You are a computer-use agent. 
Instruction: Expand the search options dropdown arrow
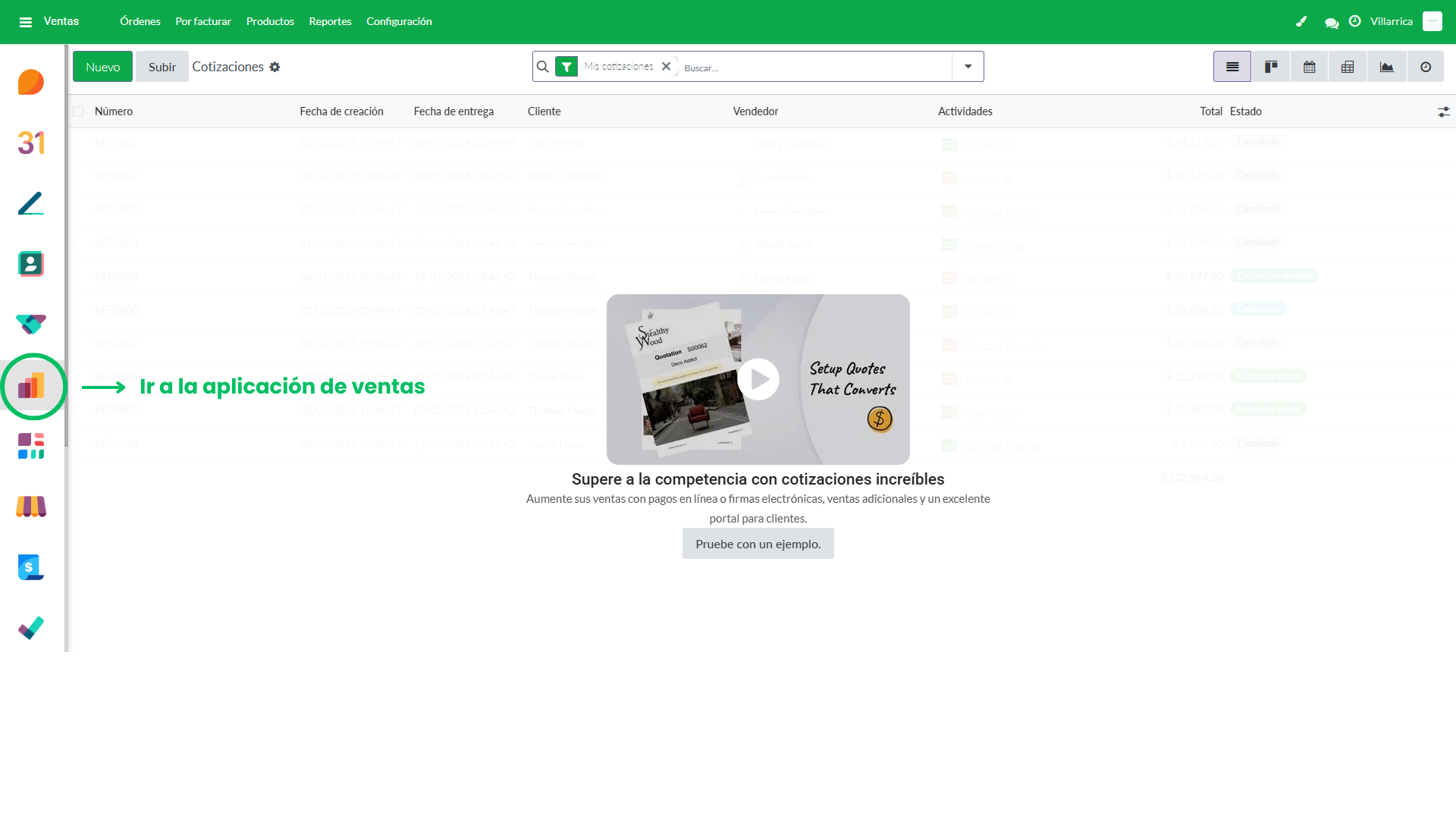(x=967, y=66)
